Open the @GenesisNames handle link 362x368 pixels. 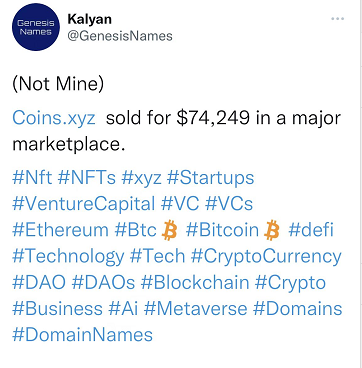pyautogui.click(x=120, y=36)
